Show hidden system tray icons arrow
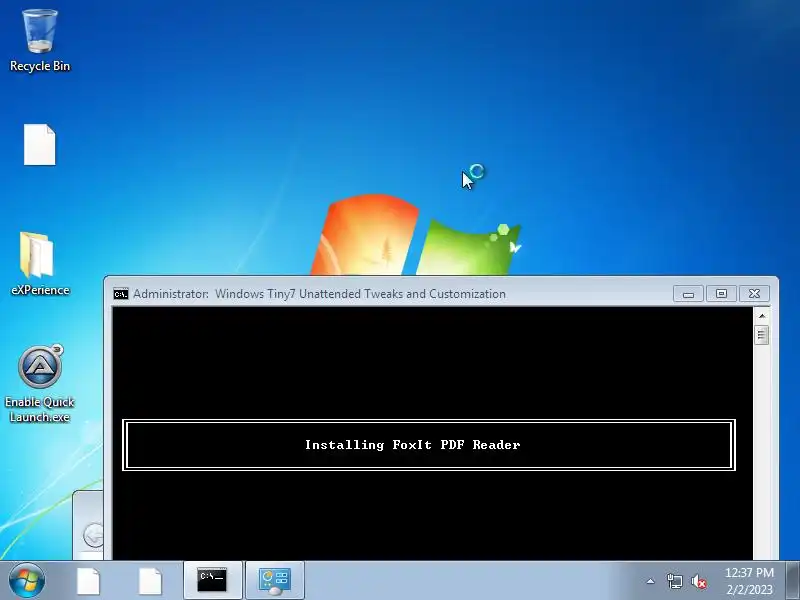The width and height of the screenshot is (800, 600). coord(650,581)
